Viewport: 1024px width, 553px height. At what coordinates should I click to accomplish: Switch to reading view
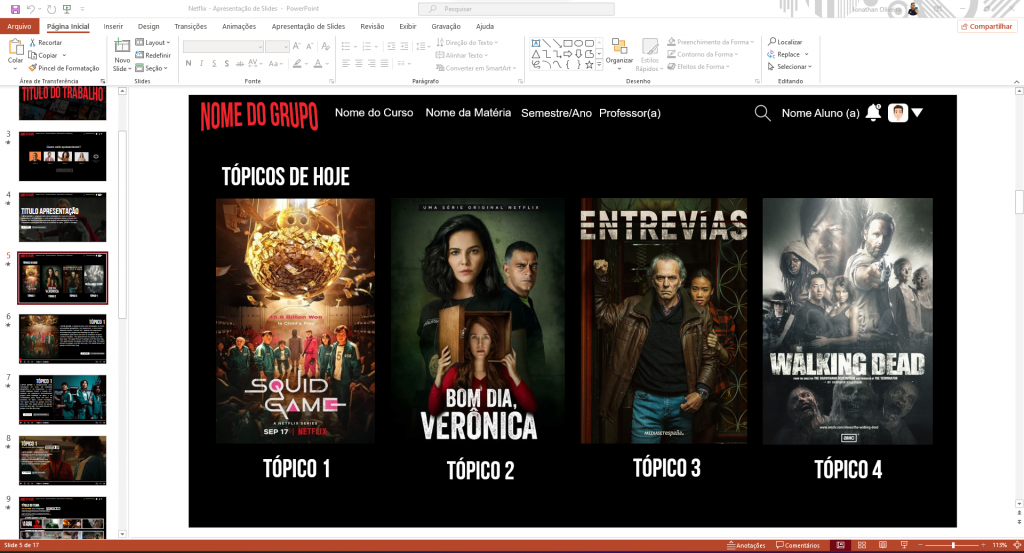click(882, 545)
